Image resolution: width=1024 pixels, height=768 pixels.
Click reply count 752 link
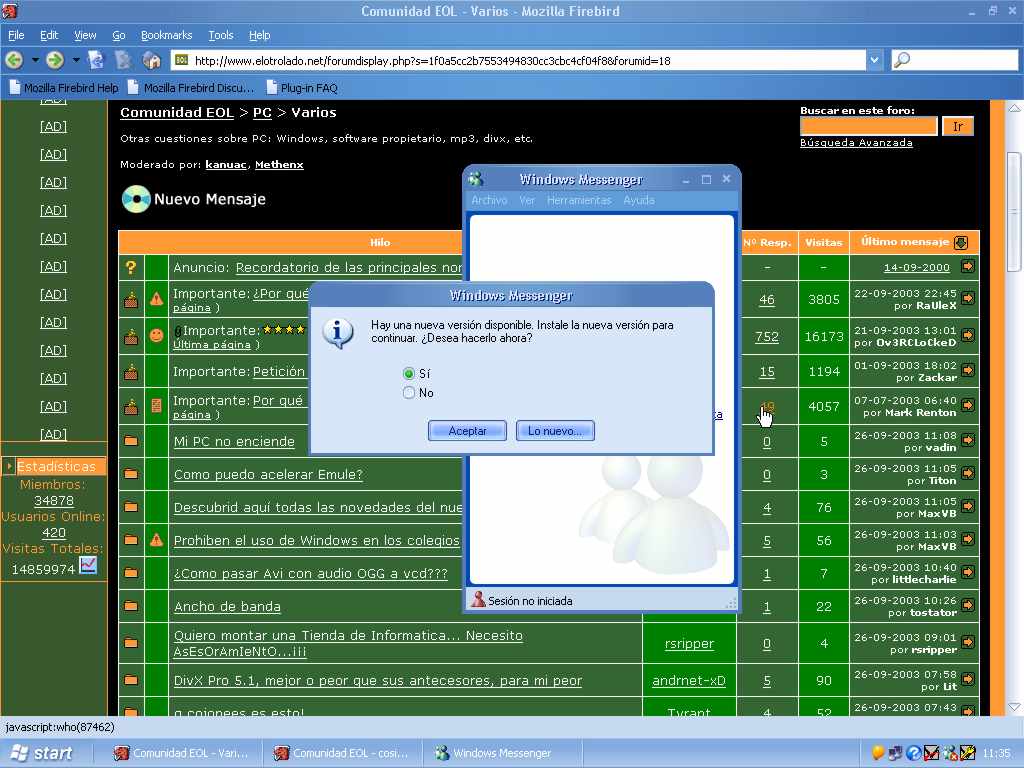click(767, 336)
